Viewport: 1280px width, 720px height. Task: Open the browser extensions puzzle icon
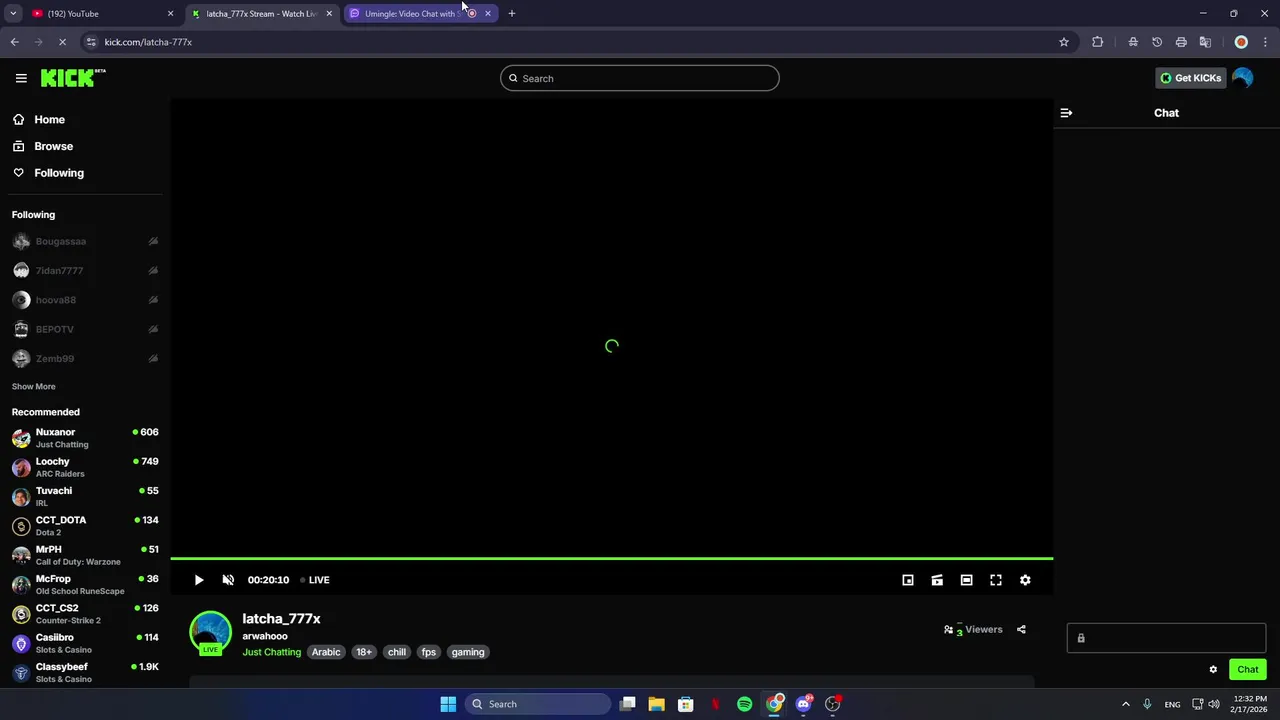(x=1098, y=42)
